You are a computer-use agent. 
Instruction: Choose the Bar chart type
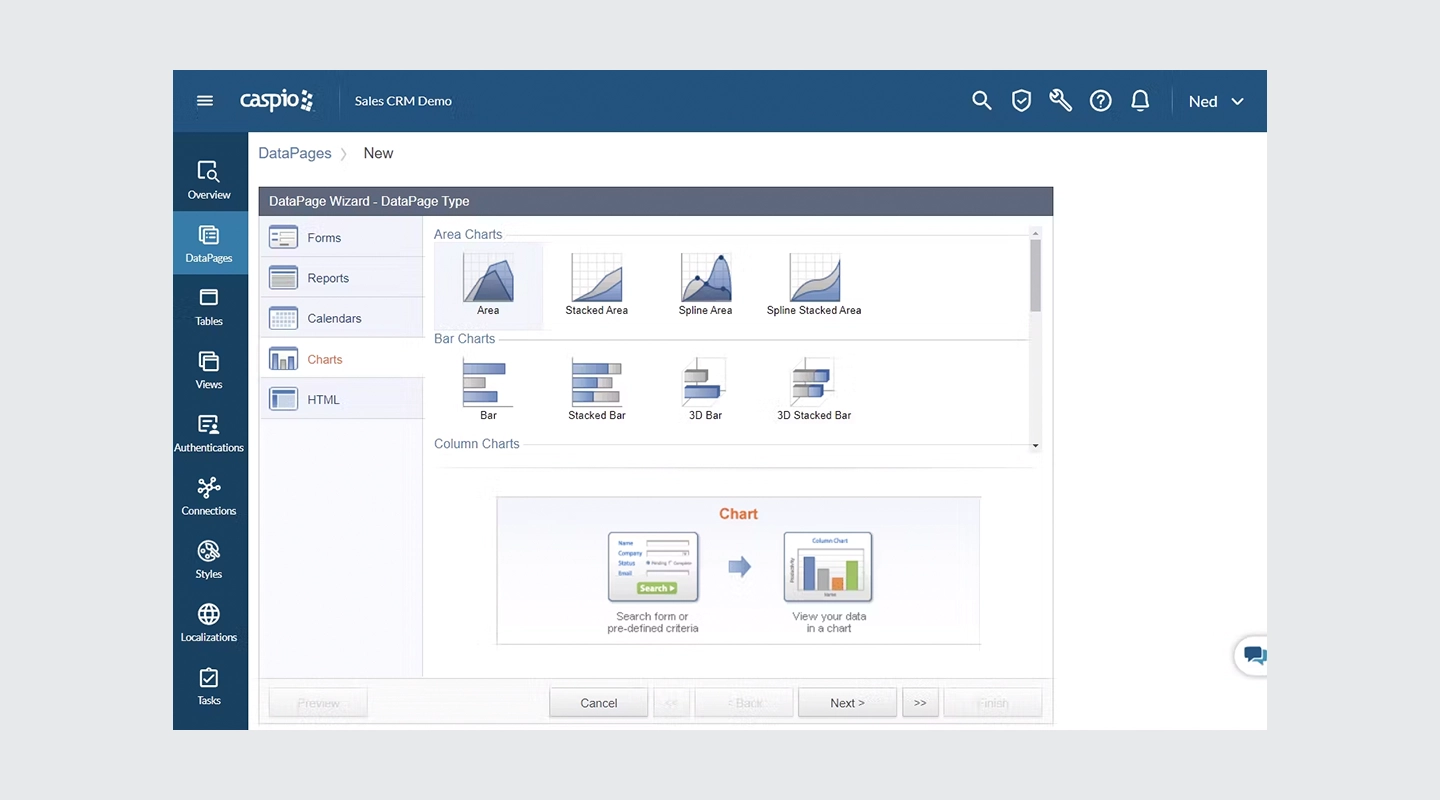click(488, 389)
